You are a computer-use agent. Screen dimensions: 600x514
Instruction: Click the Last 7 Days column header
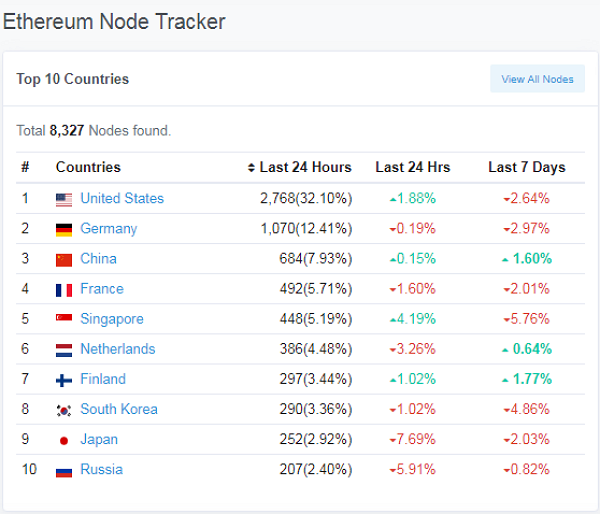tap(527, 168)
